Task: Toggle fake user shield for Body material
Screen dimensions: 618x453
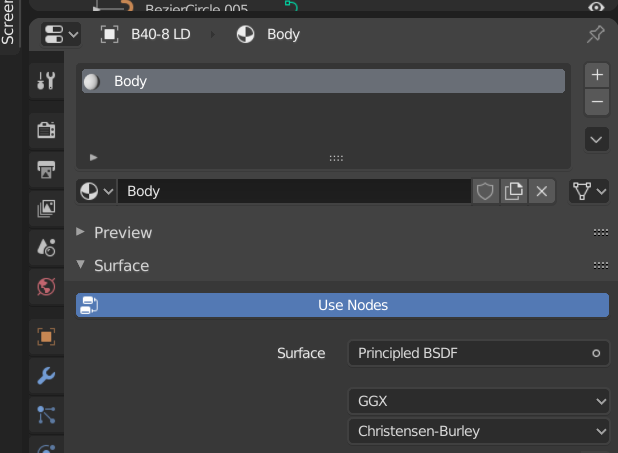Action: pyautogui.click(x=485, y=191)
